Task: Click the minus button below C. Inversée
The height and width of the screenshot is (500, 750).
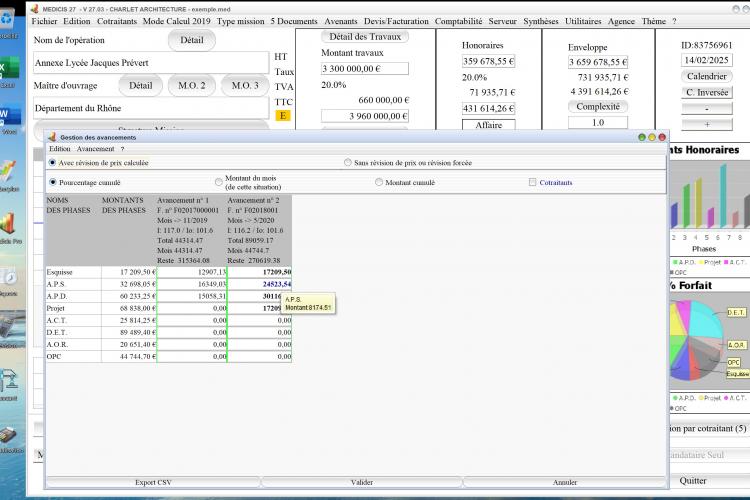Action: tap(706, 109)
